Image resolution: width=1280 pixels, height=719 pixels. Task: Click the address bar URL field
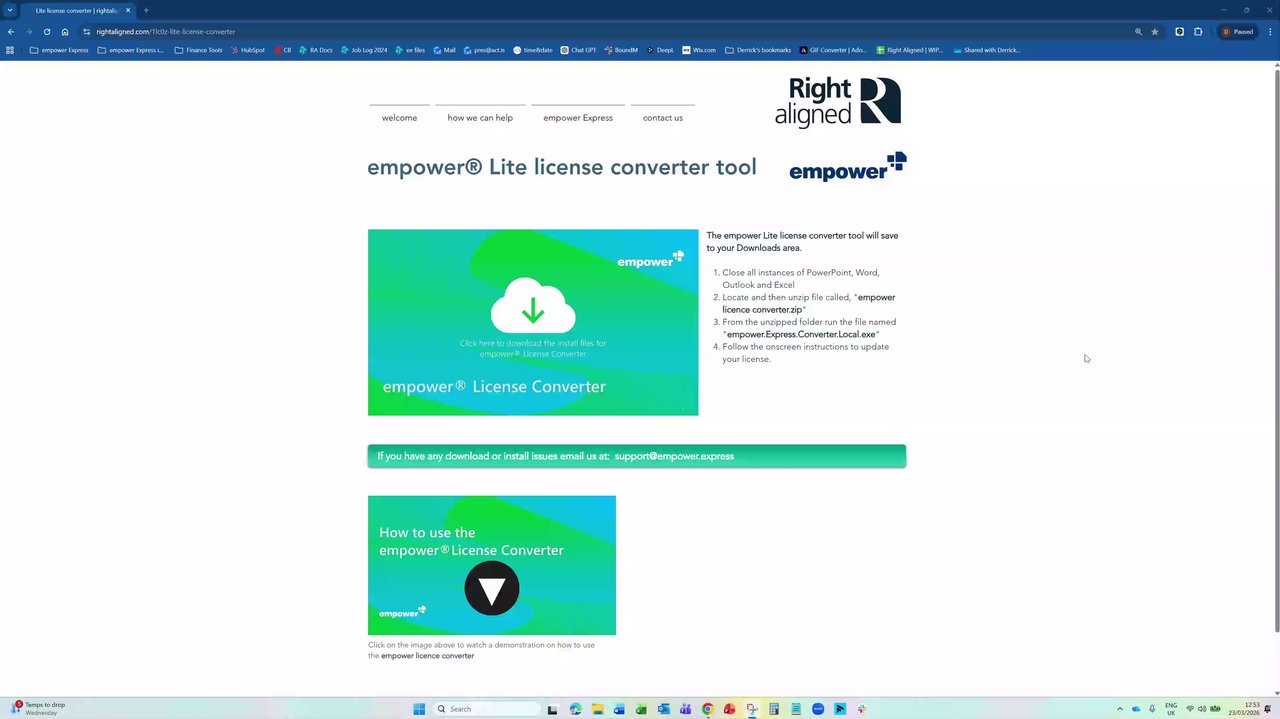click(600, 32)
